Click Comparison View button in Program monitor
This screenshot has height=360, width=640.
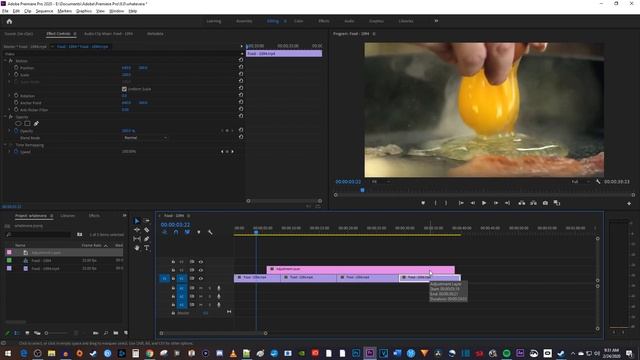(x=557, y=203)
